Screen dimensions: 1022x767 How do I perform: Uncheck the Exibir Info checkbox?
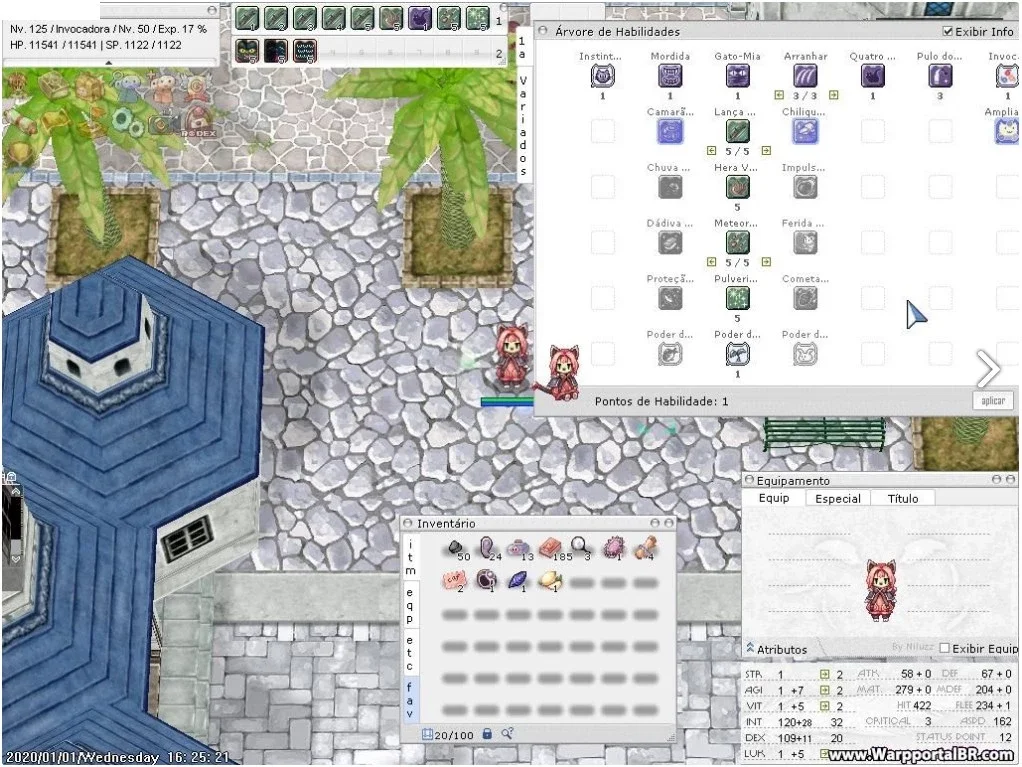(948, 31)
